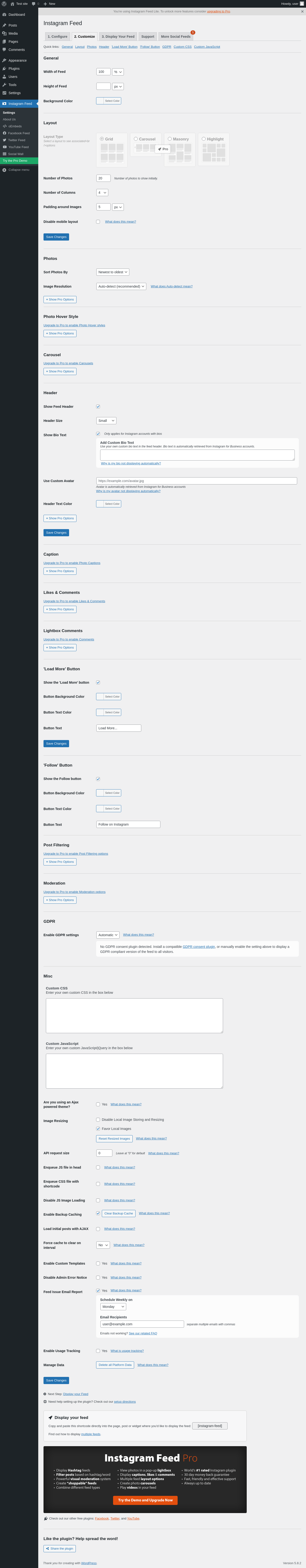This screenshot has height=1568, width=306.
Task: Toggle Enable Usage Tracking checkbox
Action: pyautogui.click(x=98, y=1351)
